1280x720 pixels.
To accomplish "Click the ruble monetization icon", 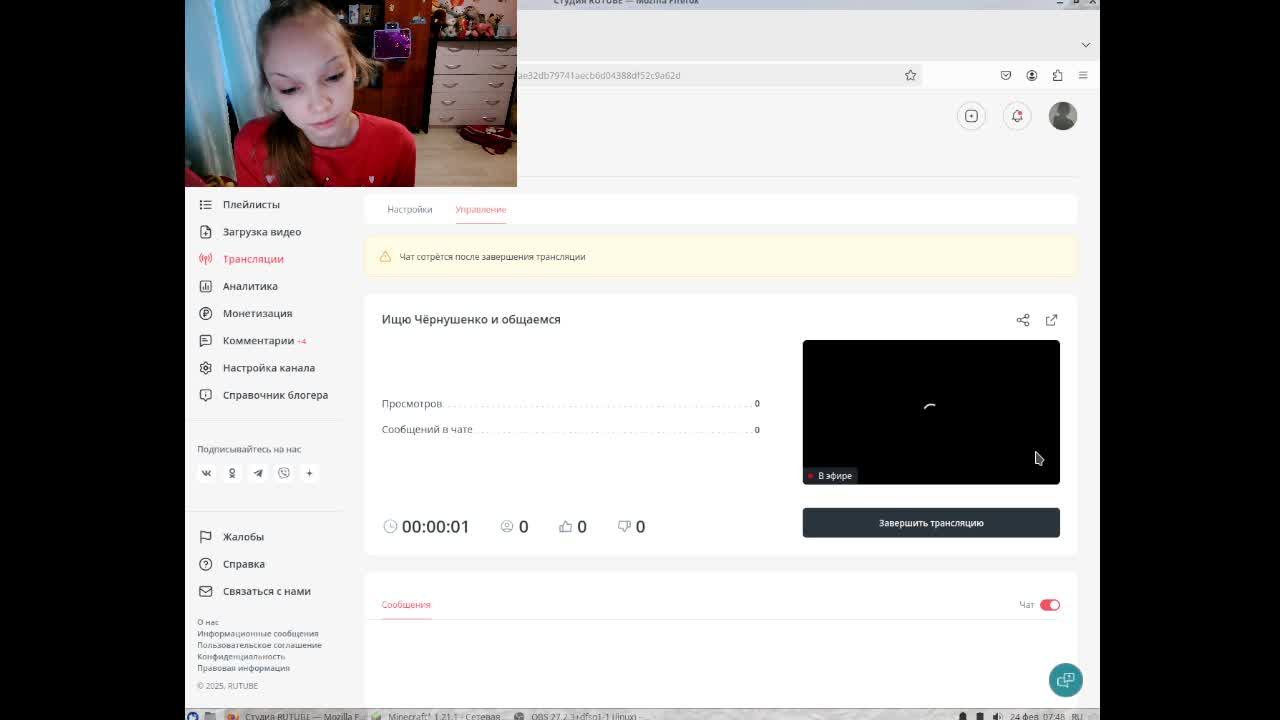I will click(205, 313).
